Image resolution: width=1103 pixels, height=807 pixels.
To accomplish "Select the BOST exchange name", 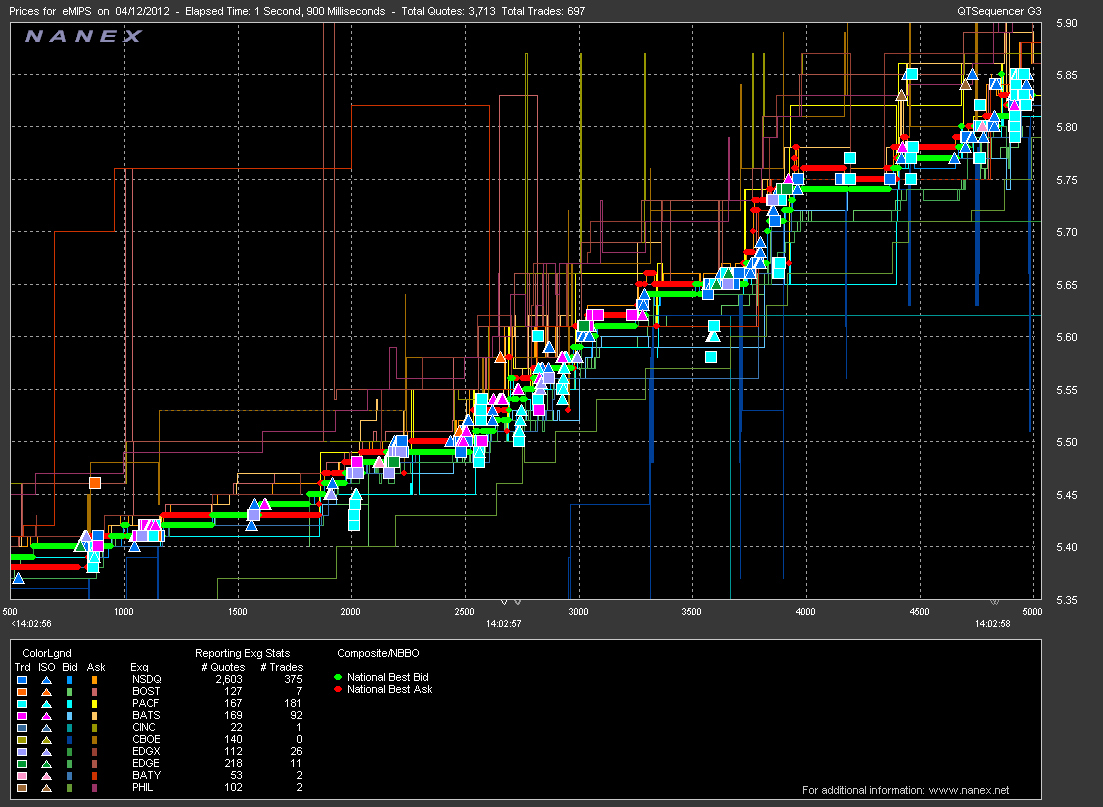I will [146, 691].
